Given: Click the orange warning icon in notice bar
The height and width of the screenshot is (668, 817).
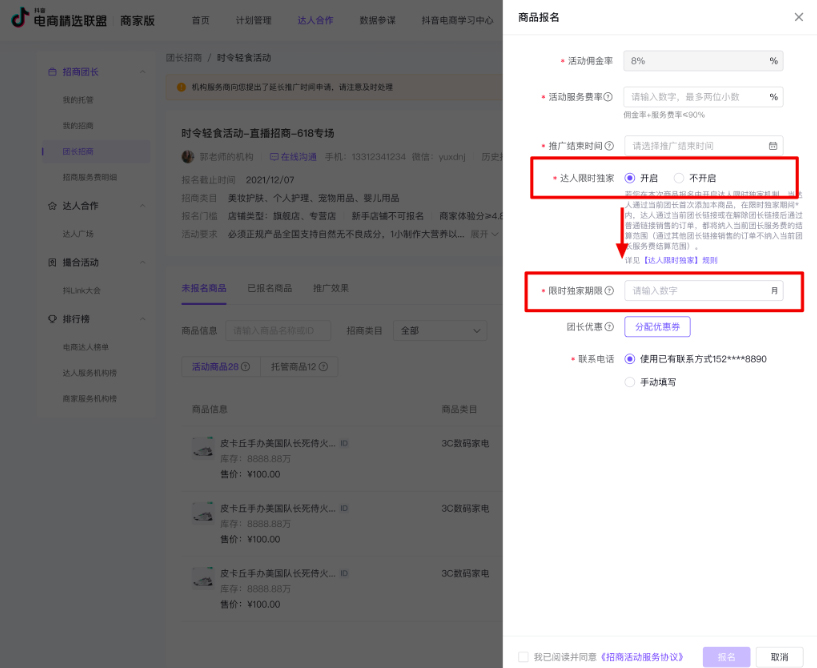Looking at the screenshot, I should click(x=181, y=87).
